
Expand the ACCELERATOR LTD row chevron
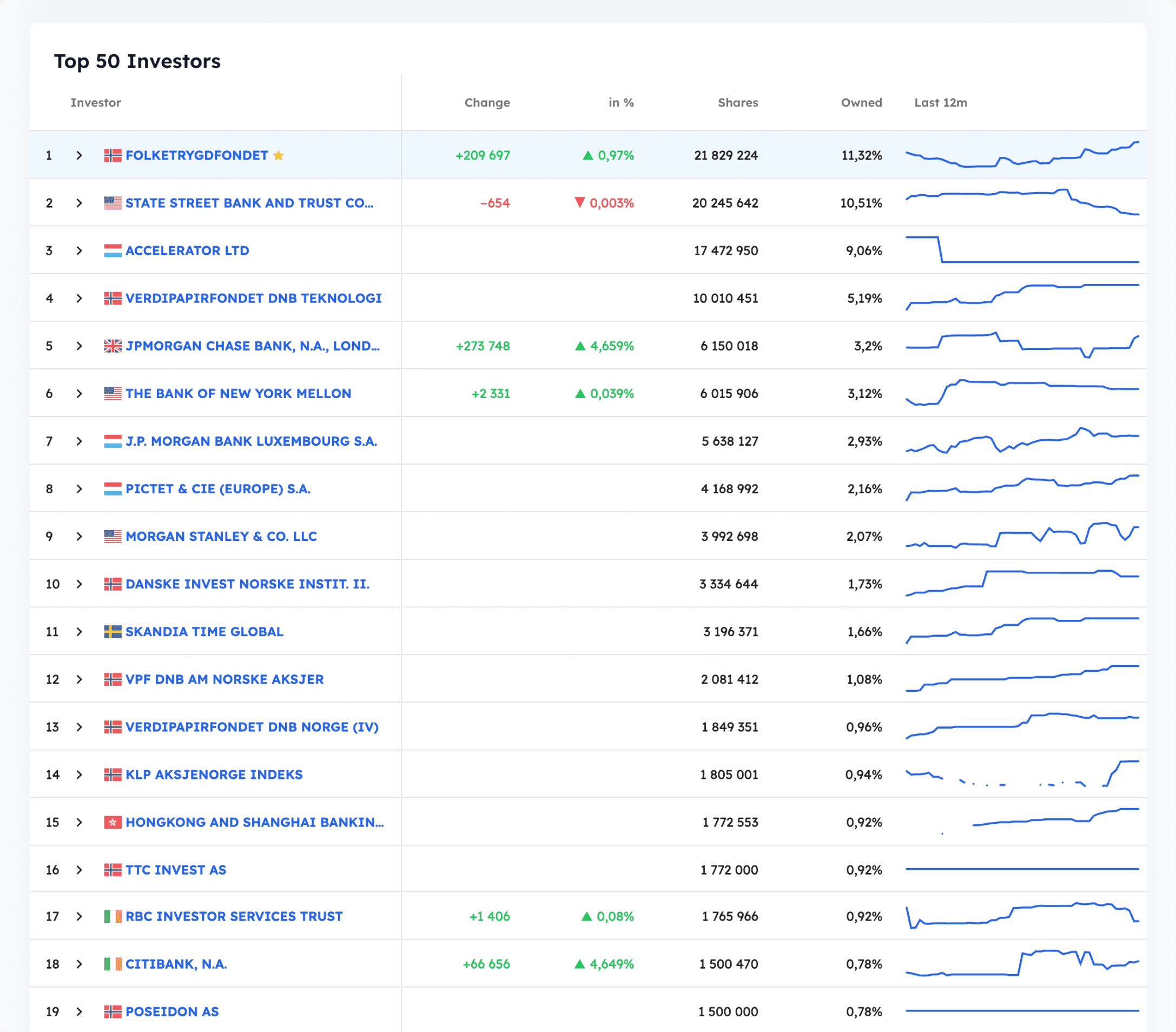click(80, 251)
